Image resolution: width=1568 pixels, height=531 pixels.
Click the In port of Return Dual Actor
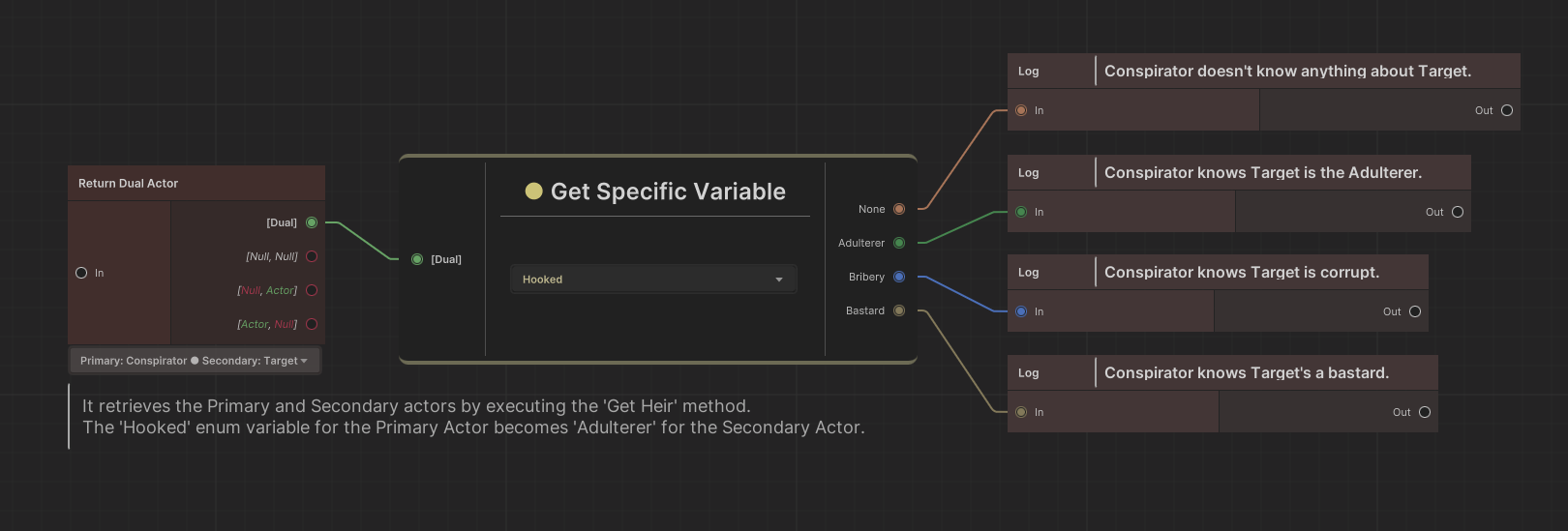[x=81, y=273]
